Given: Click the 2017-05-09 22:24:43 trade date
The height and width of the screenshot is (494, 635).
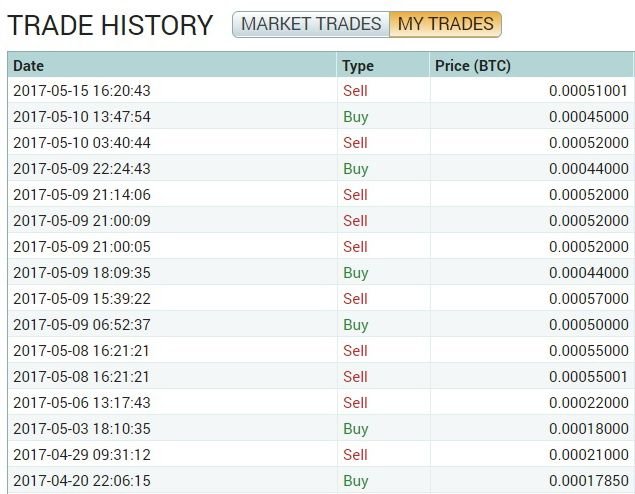Looking at the screenshot, I should 82,169.
